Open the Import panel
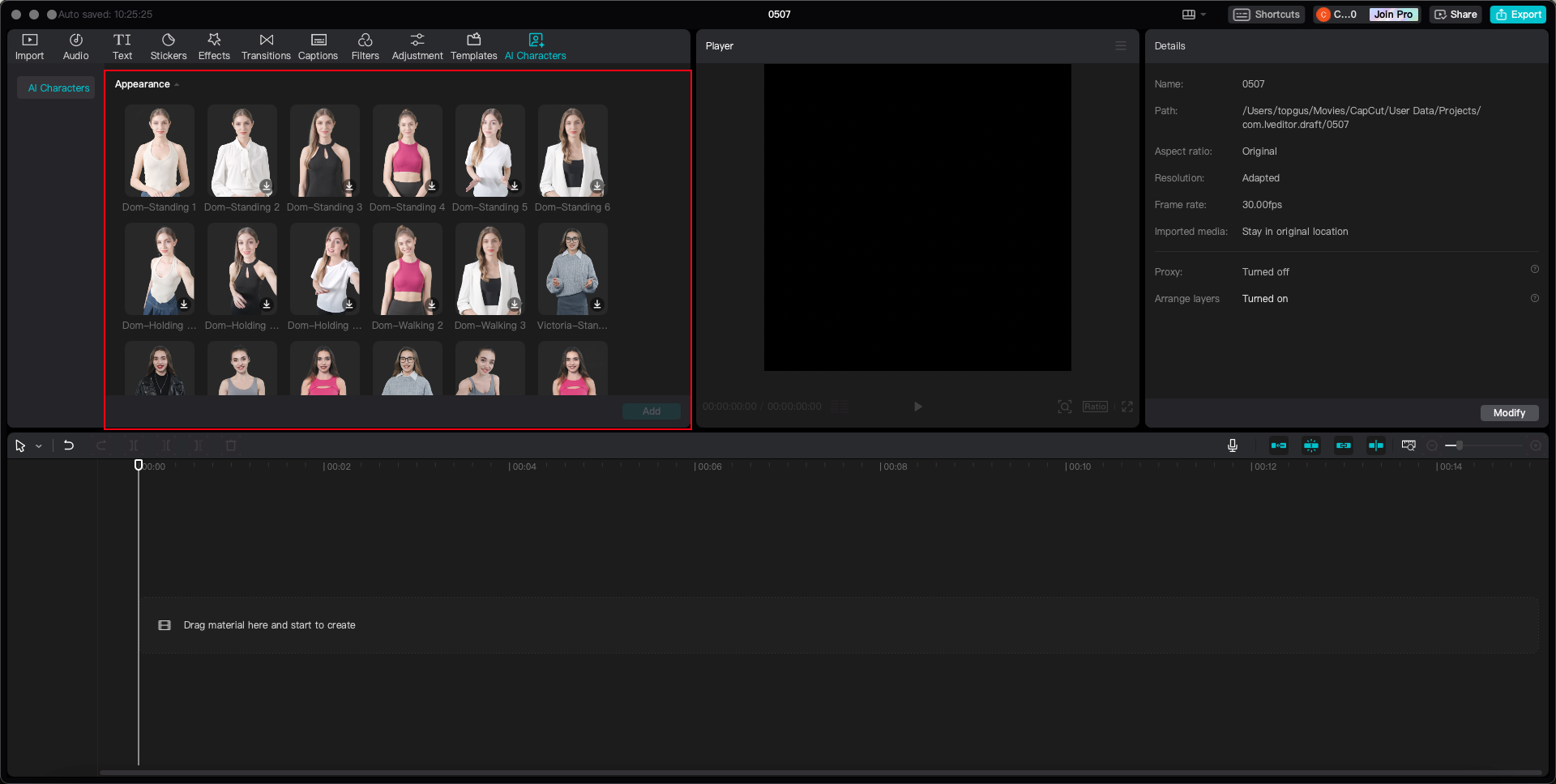This screenshot has width=1556, height=784. tap(29, 45)
